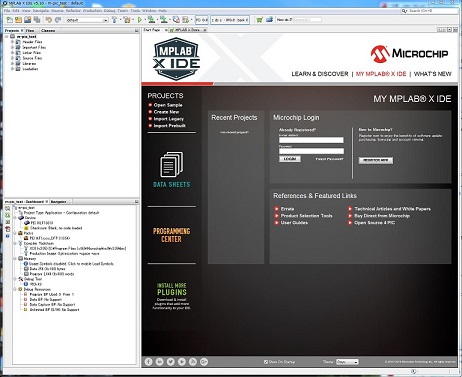The height and width of the screenshot is (377, 462).
Task: Click the New Project toolbar icon
Action: (x=18, y=20)
